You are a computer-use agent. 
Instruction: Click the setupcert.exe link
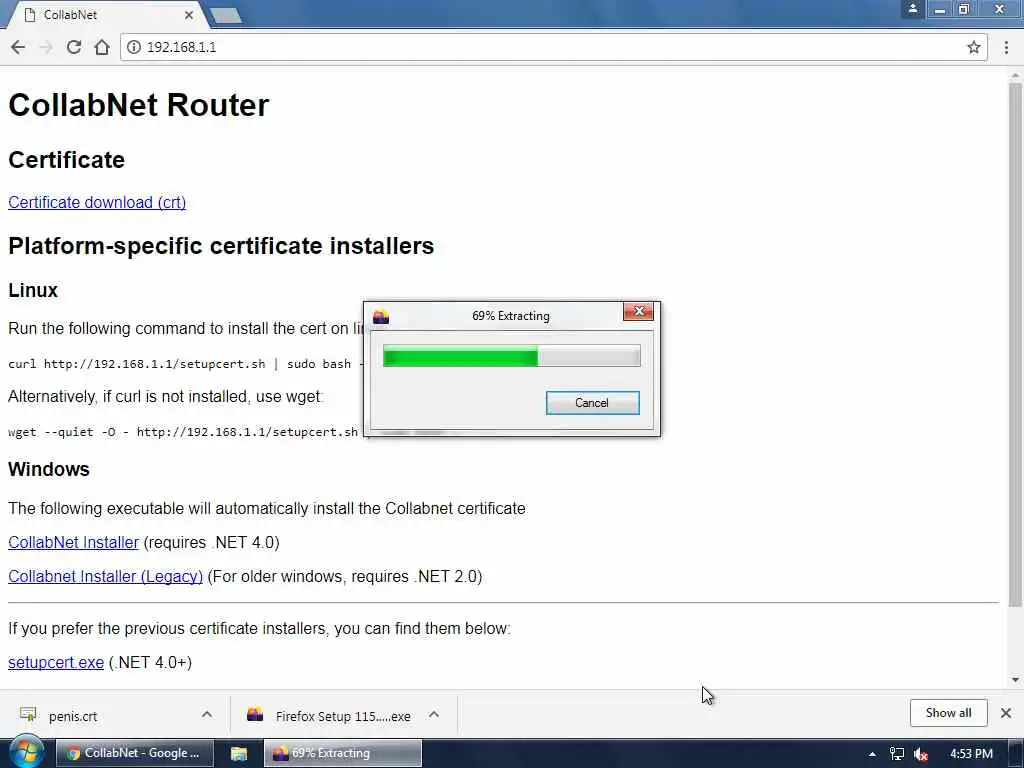[56, 663]
